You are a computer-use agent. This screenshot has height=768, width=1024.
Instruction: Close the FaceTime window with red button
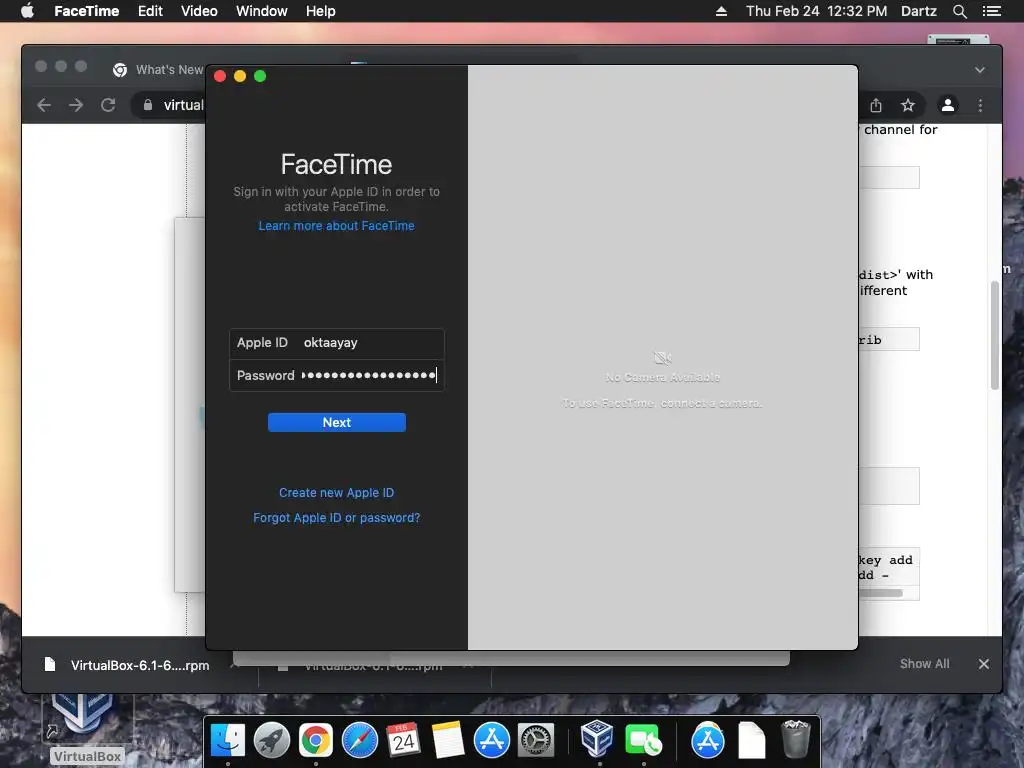click(x=220, y=76)
